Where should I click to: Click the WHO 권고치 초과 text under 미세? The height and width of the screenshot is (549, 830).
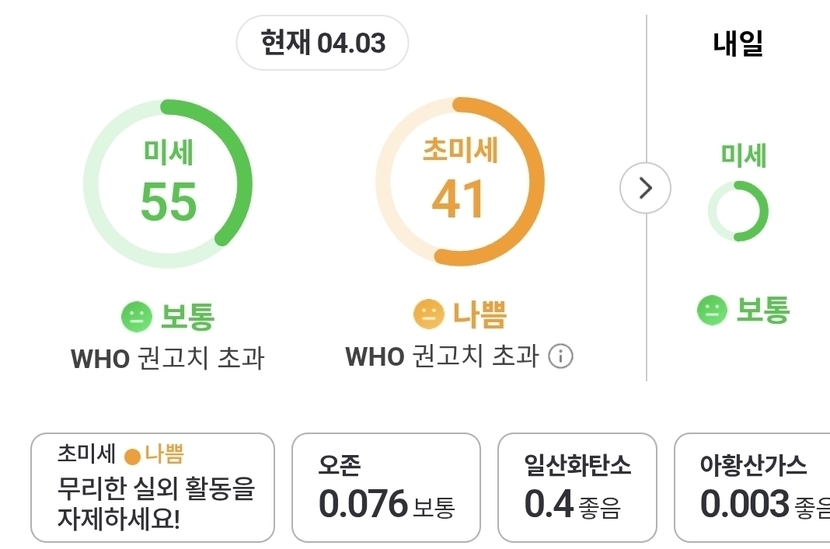pos(167,358)
